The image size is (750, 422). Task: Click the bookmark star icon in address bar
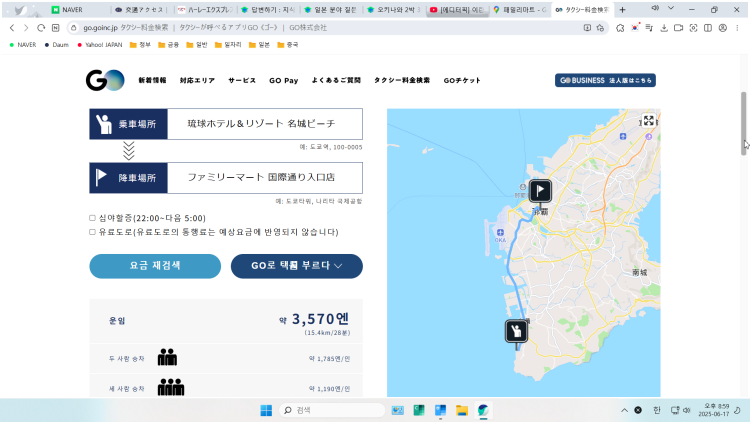600,28
